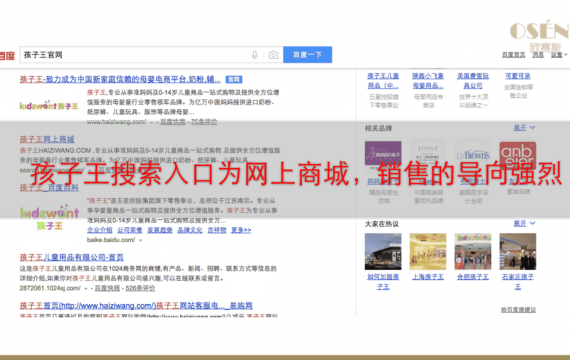The image size is (570, 360).
Task: Click the 百度一下 search button
Action: click(x=308, y=55)
